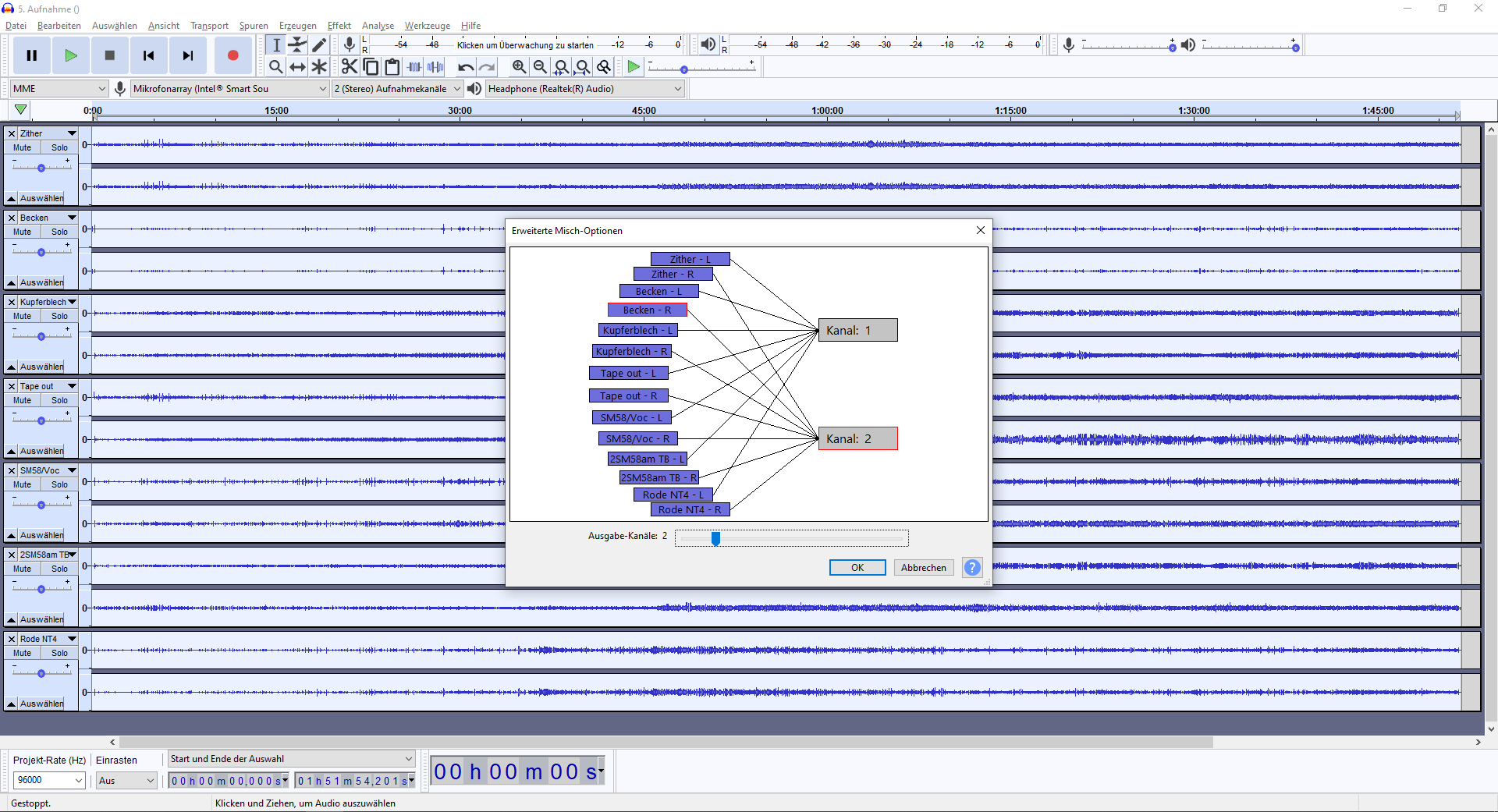Click the help question mark button
The width and height of the screenshot is (1498, 812).
(972, 568)
